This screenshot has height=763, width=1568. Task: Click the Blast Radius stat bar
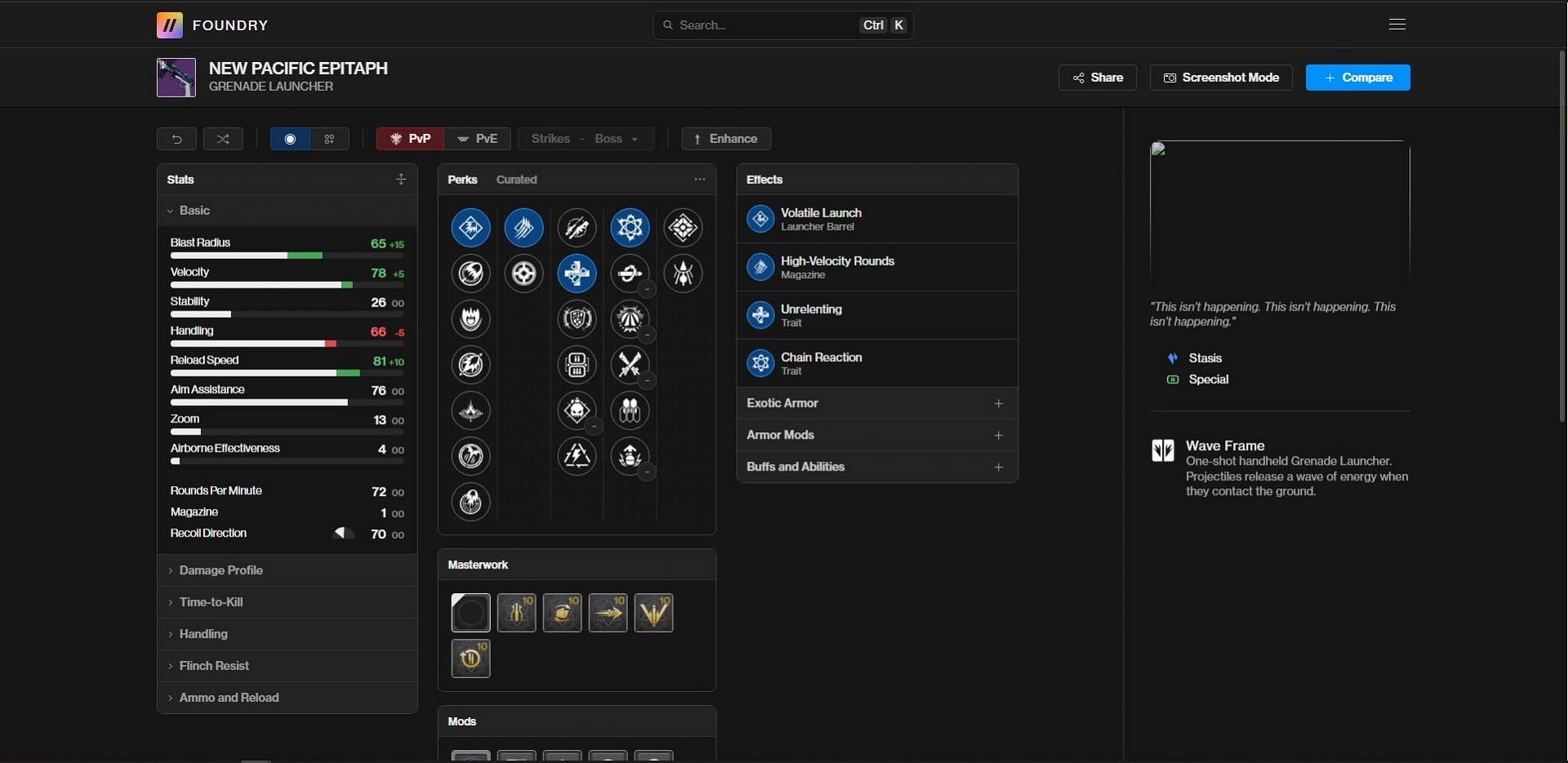pos(287,256)
